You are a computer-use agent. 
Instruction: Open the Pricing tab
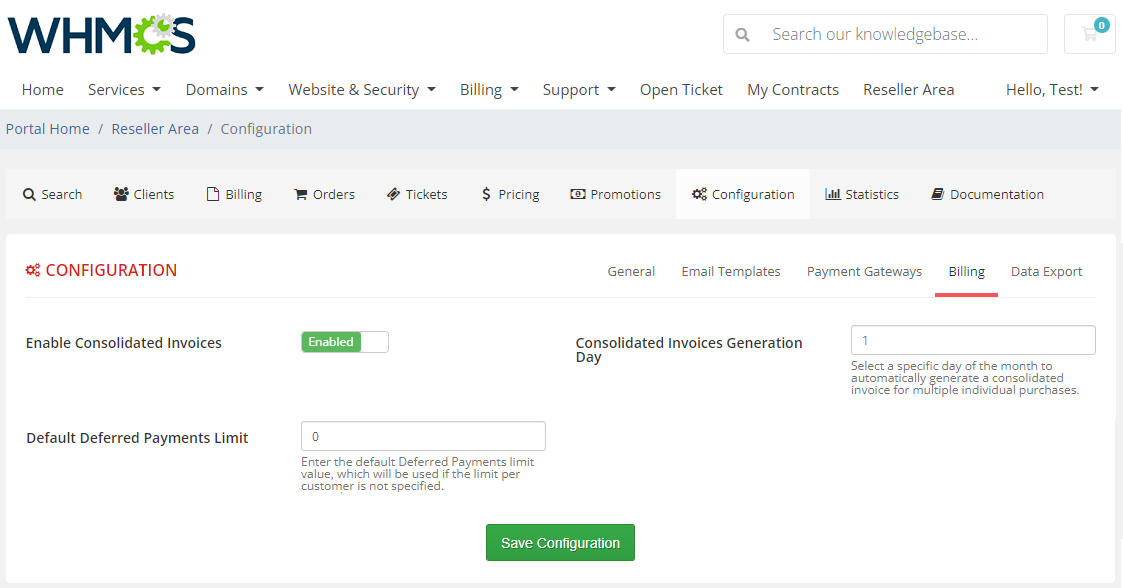510,194
